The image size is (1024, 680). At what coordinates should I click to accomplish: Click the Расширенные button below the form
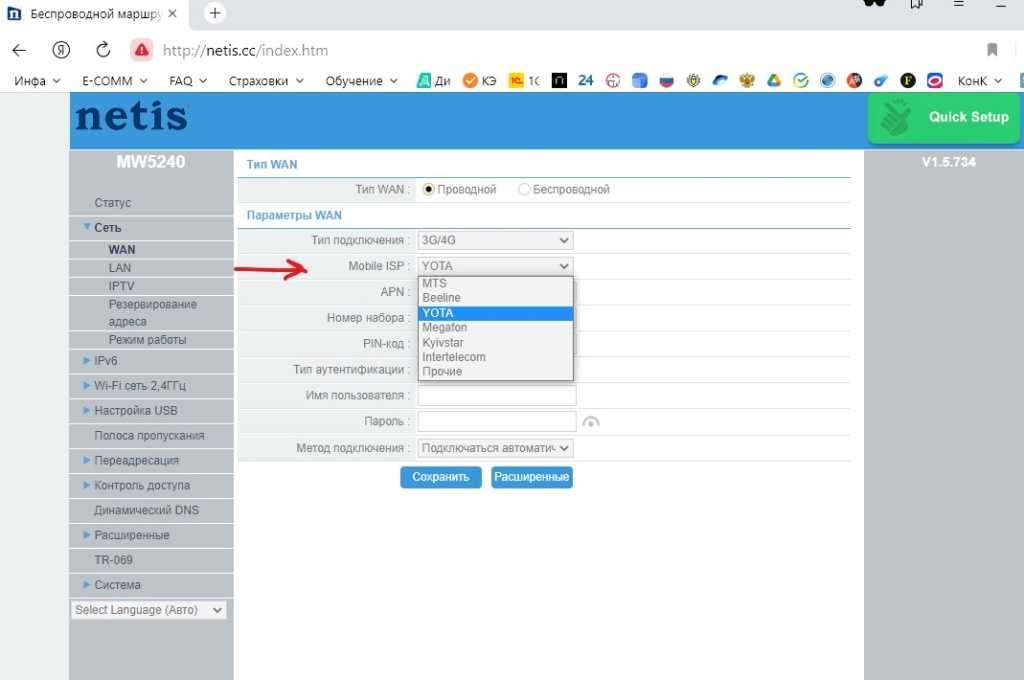531,477
